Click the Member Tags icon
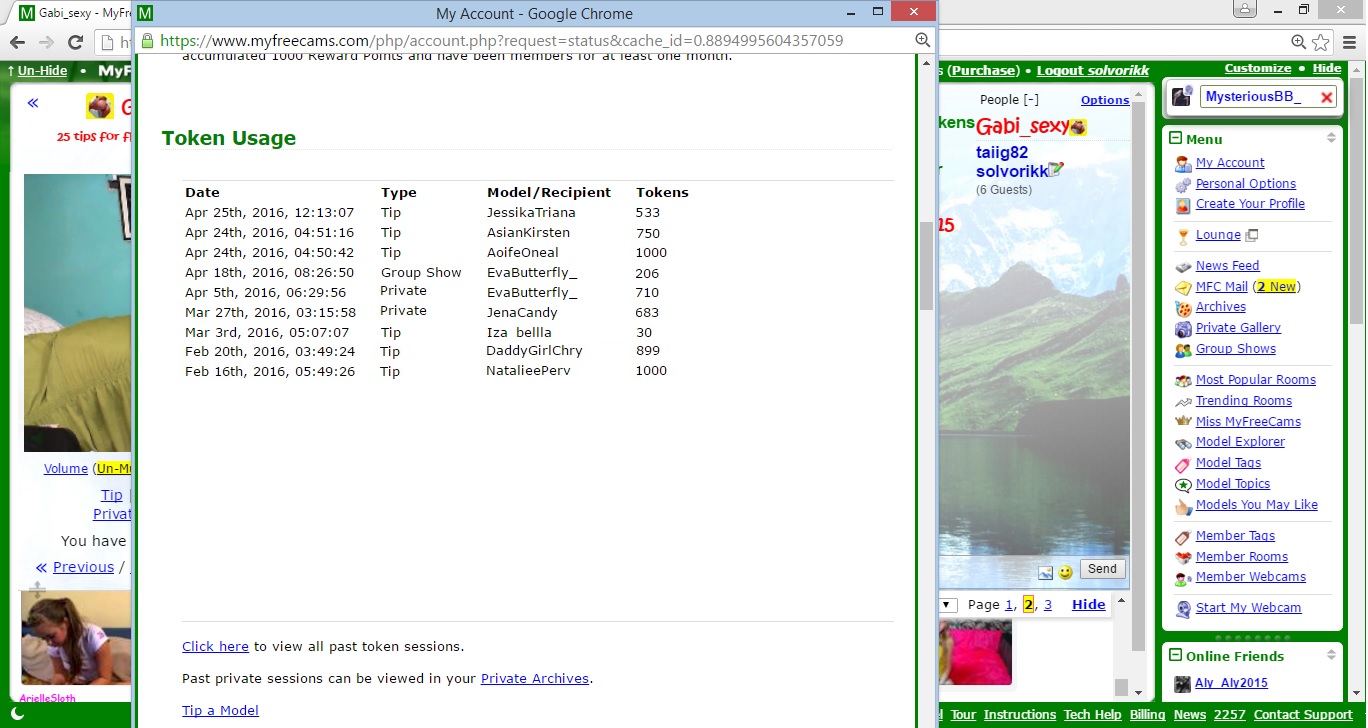The image size is (1368, 728). 1183,536
